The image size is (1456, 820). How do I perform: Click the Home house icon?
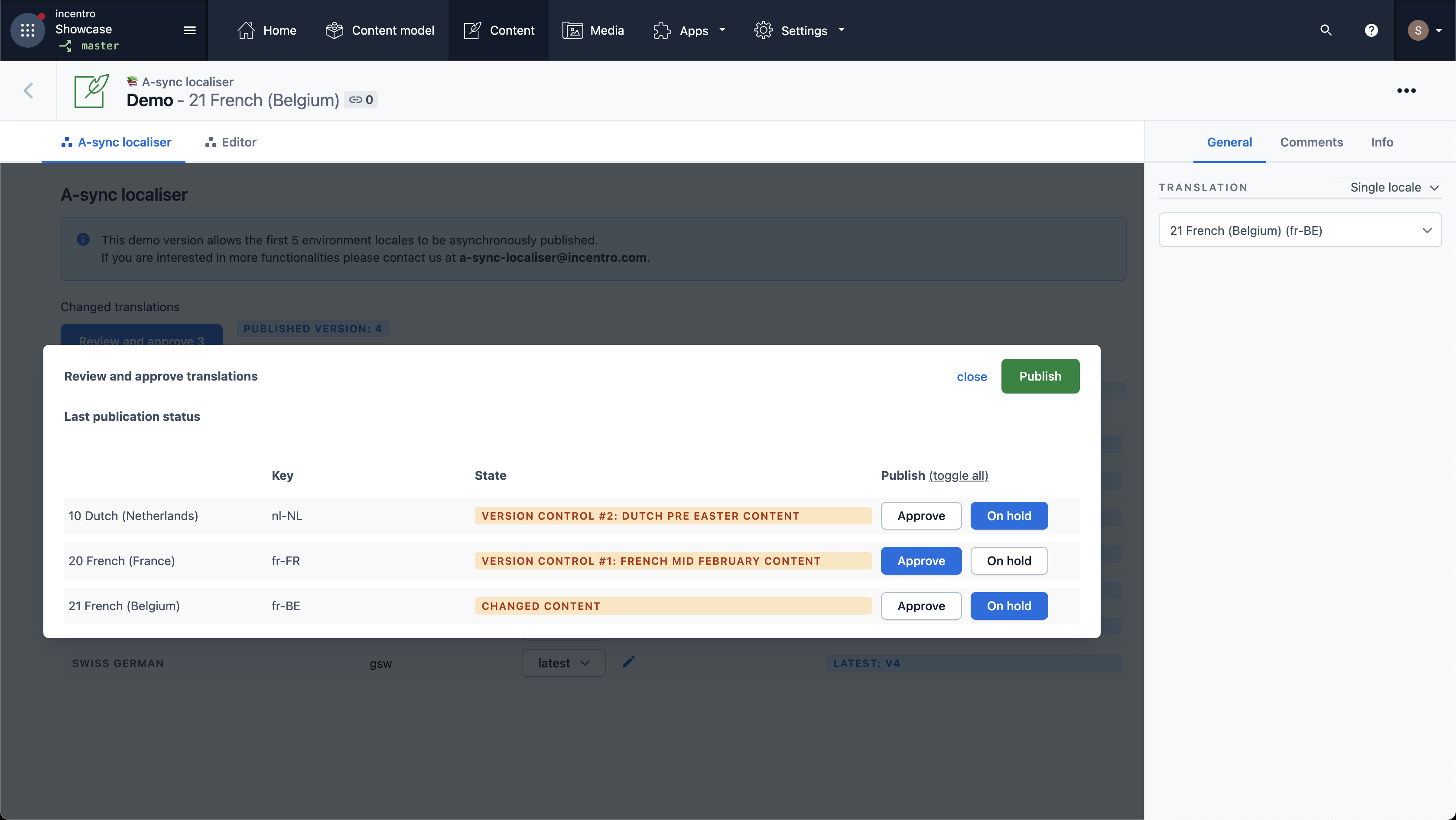[246, 30]
